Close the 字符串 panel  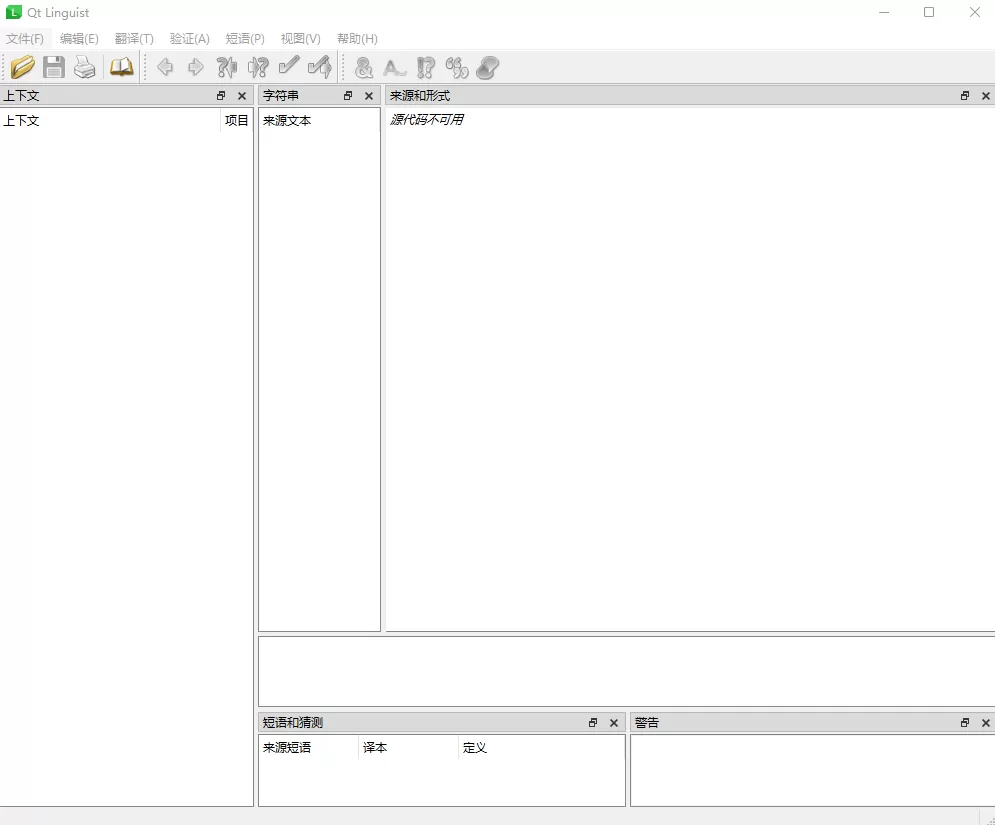pos(369,95)
